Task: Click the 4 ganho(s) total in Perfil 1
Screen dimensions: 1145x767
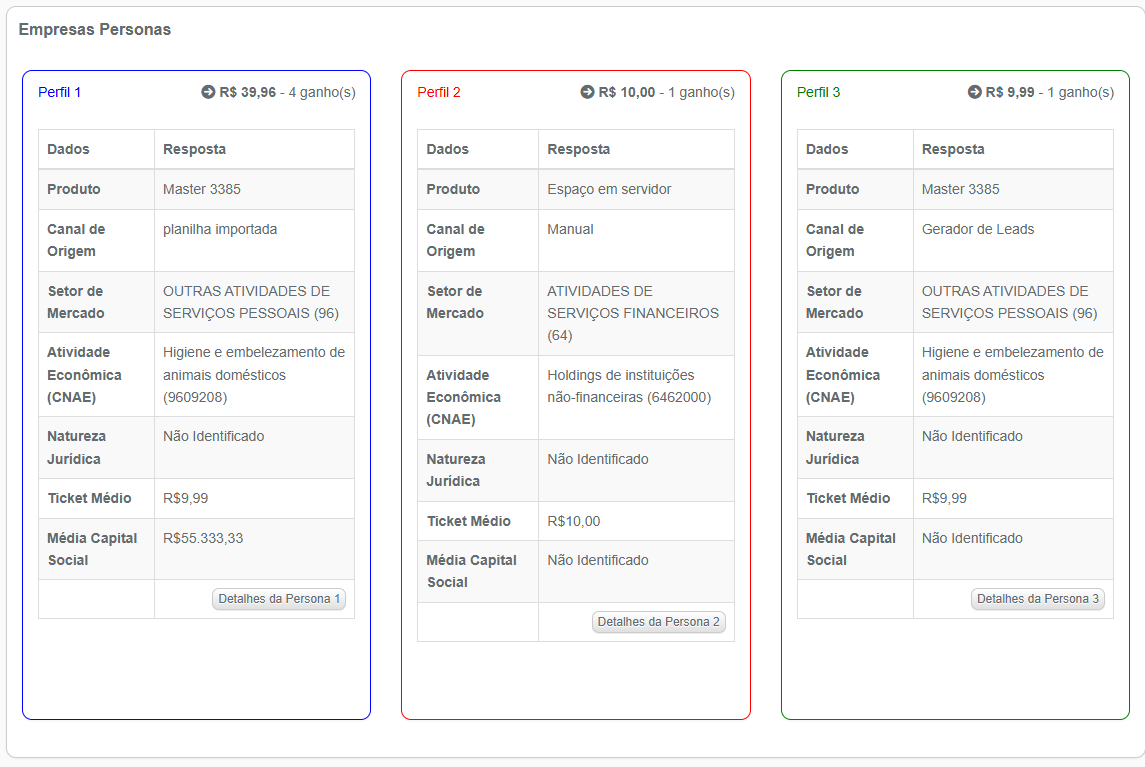Action: coord(322,92)
